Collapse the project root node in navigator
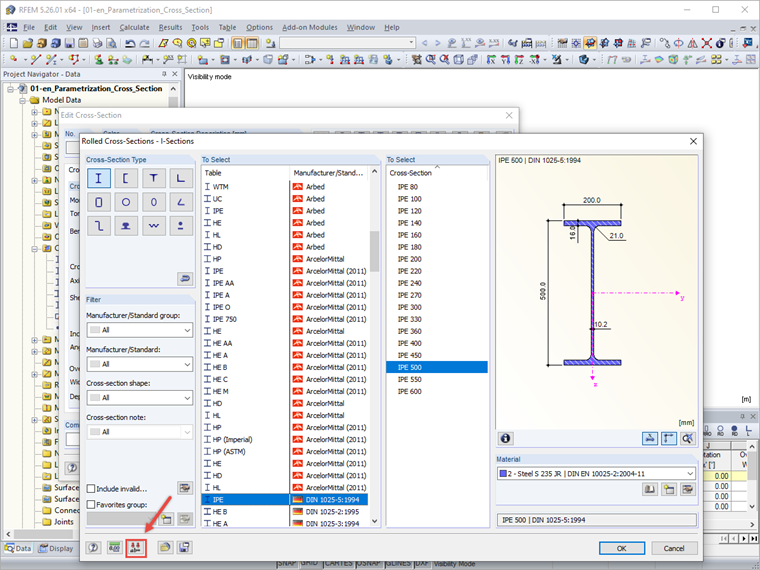This screenshot has width=760, height=570. pos(11,89)
